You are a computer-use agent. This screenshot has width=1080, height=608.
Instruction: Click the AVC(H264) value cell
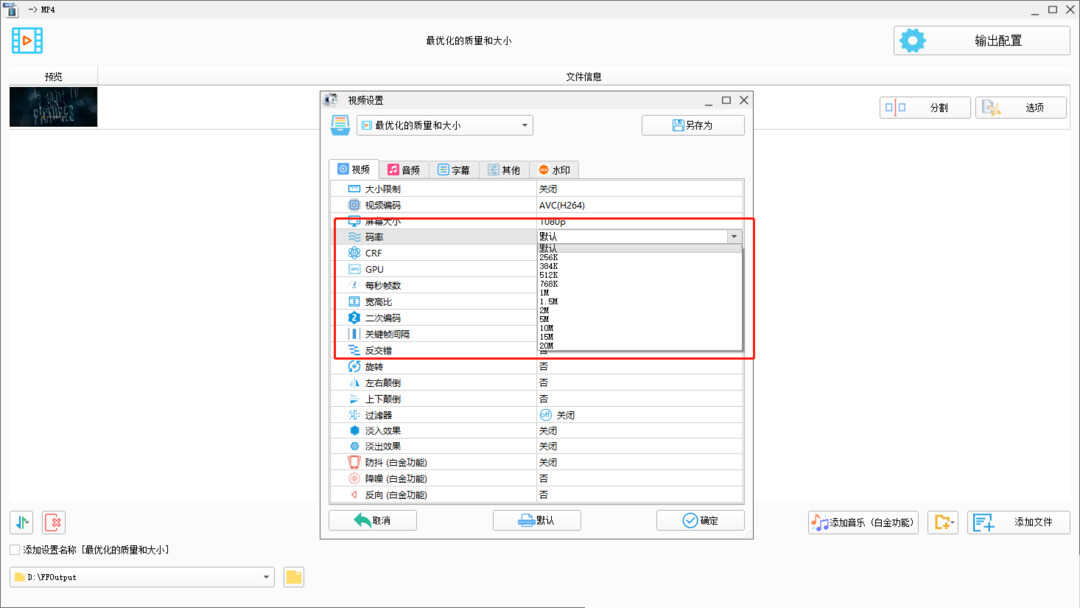[639, 205]
